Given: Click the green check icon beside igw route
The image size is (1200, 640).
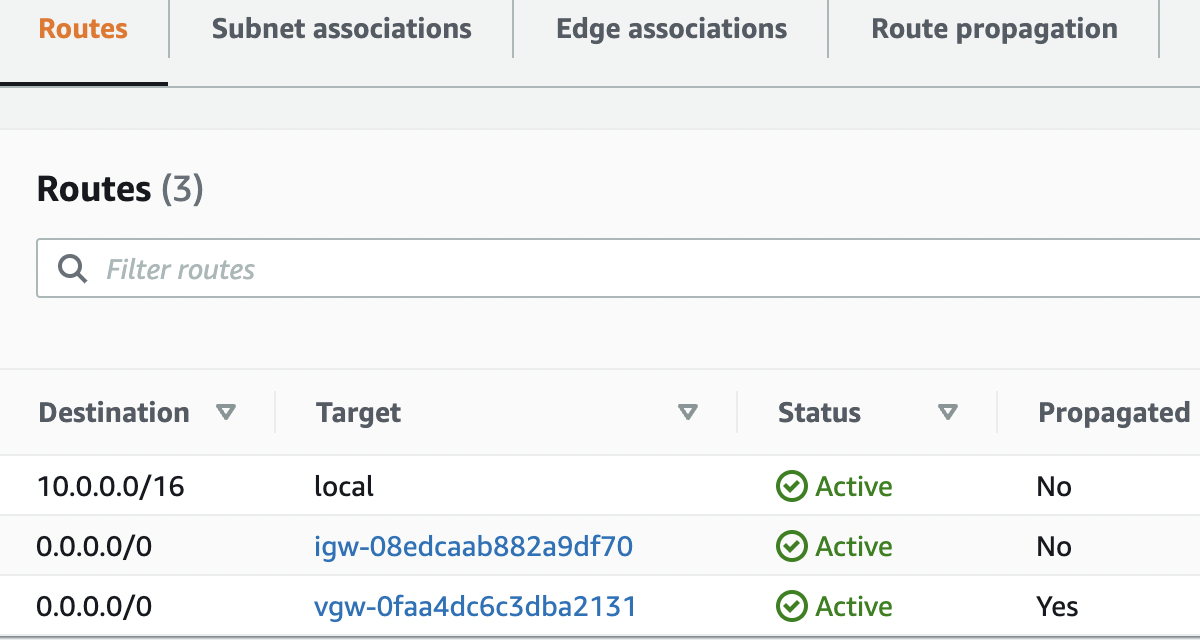Looking at the screenshot, I should click(x=790, y=546).
